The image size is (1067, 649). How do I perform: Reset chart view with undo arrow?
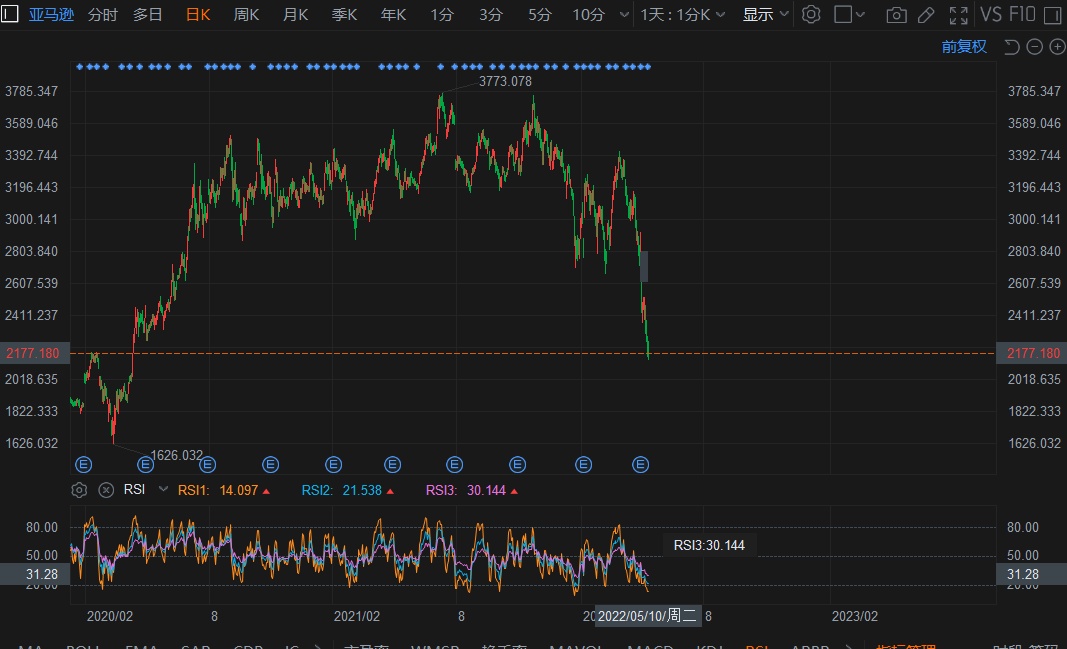tap(1011, 47)
